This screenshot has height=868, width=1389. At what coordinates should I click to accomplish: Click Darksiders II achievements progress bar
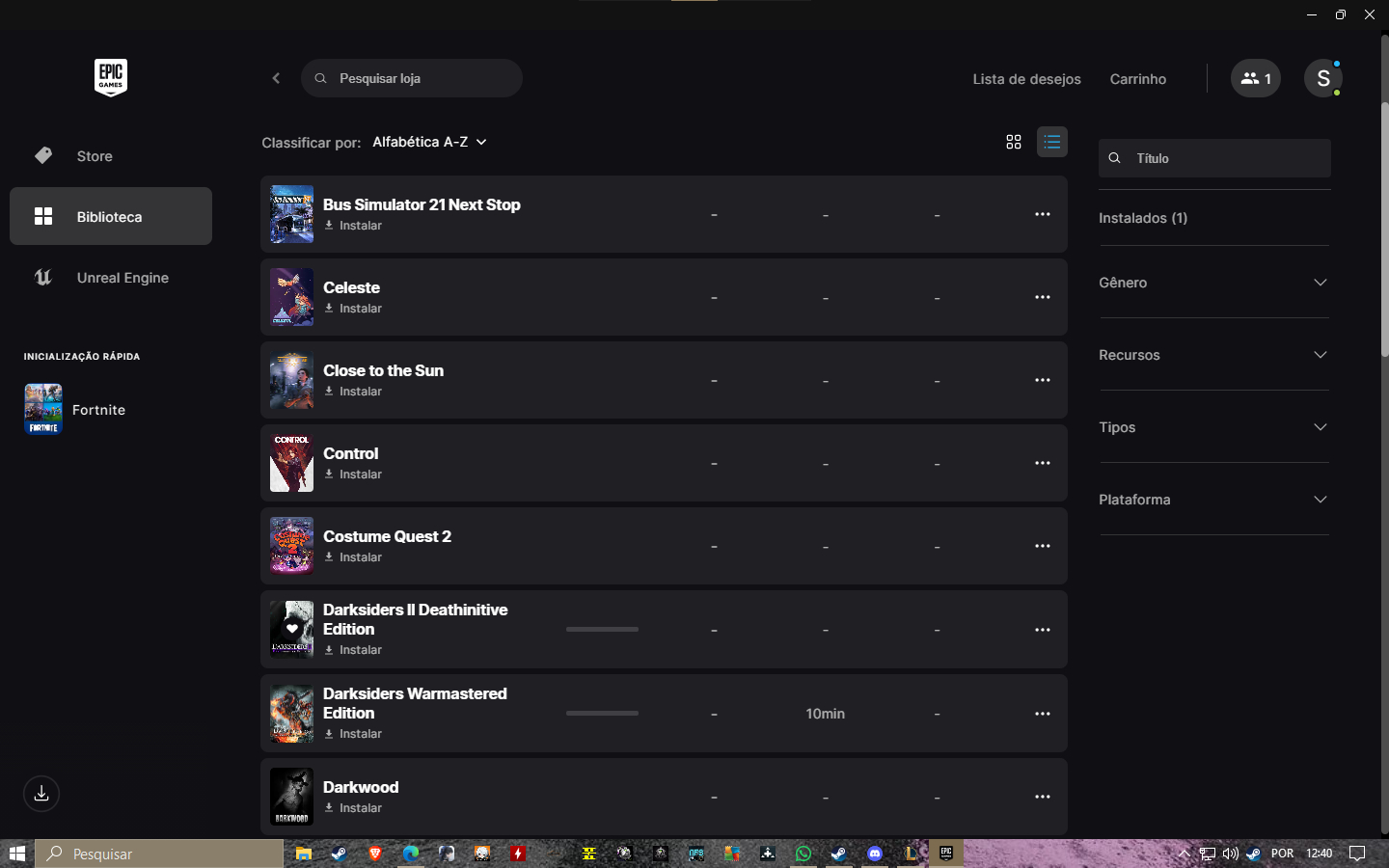602,630
